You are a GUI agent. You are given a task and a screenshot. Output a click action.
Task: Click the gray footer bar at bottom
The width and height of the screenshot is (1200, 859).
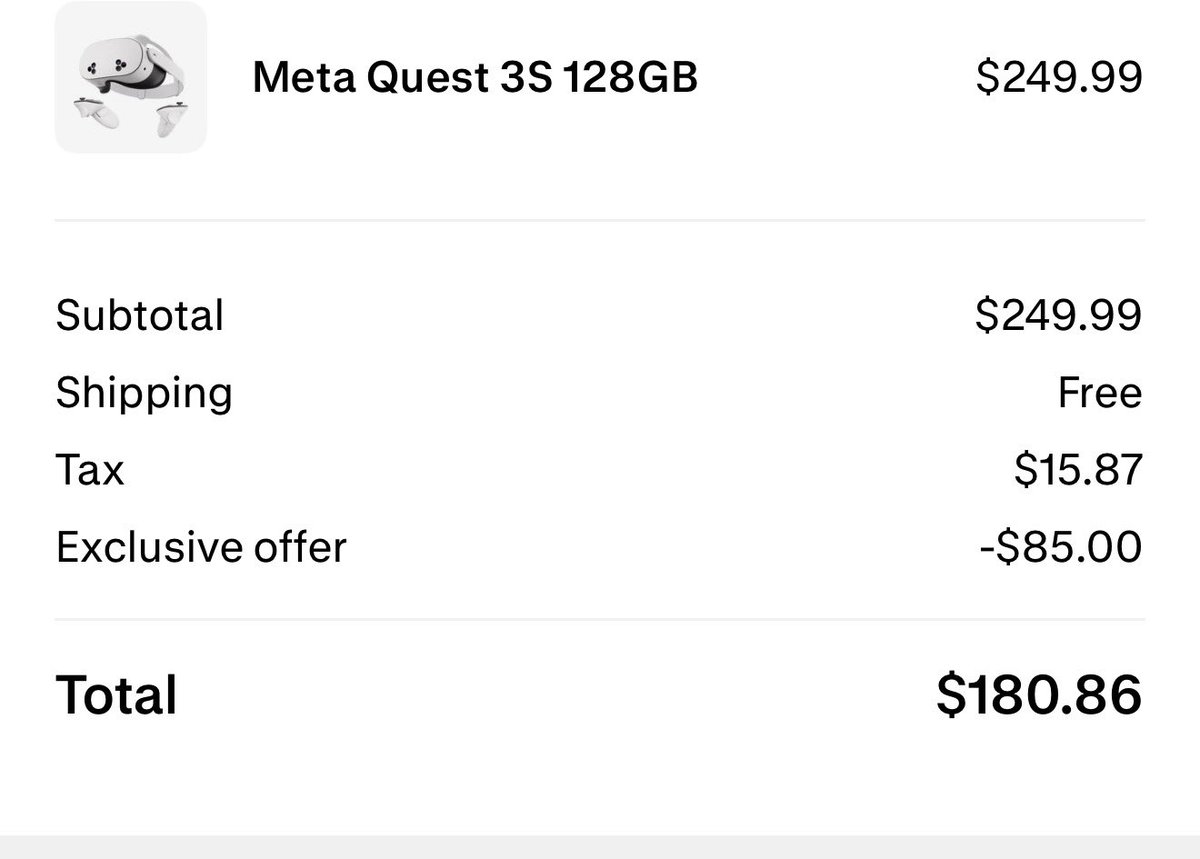click(x=600, y=847)
